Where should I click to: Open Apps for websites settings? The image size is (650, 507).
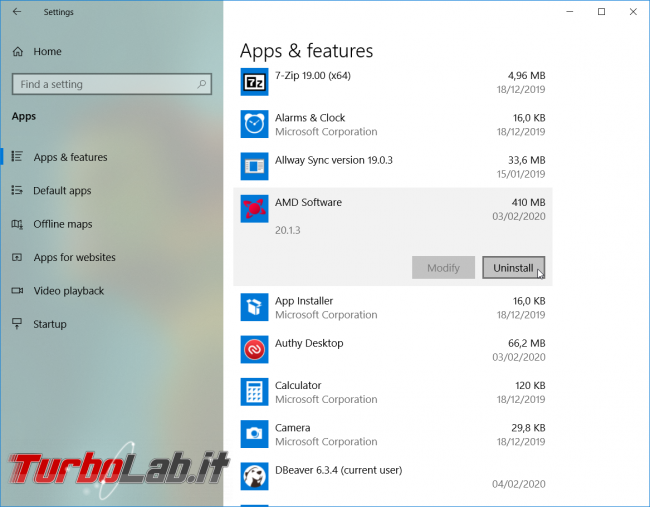click(x=75, y=257)
